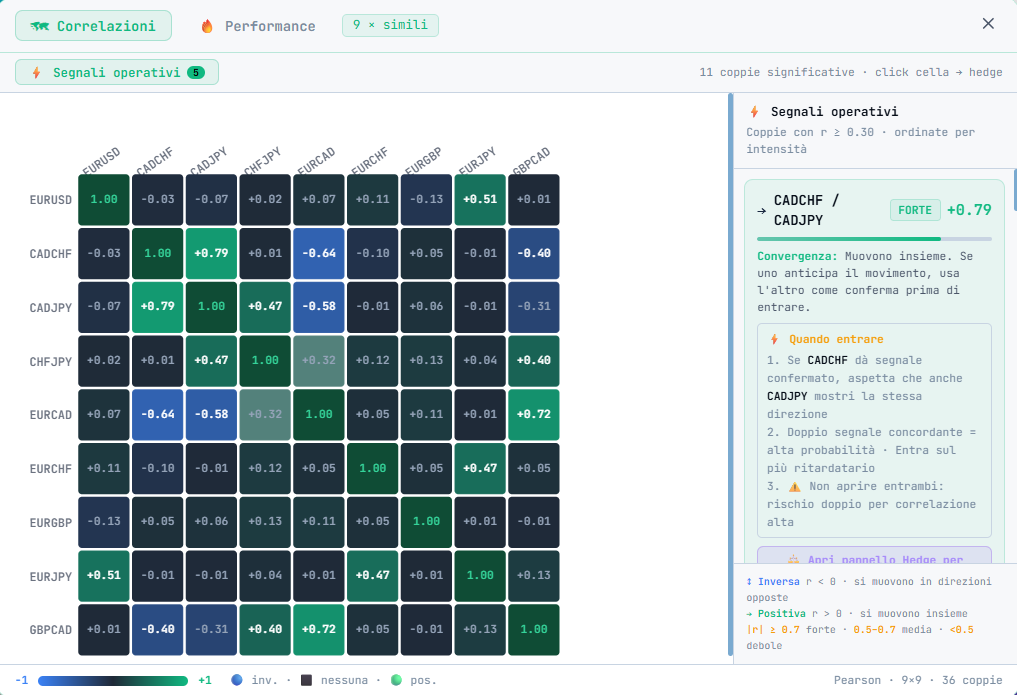Select the EURGBP row, EURUSD column -0.13 cell
Image resolution: width=1017 pixels, height=695 pixels.
pyautogui.click(x=104, y=522)
